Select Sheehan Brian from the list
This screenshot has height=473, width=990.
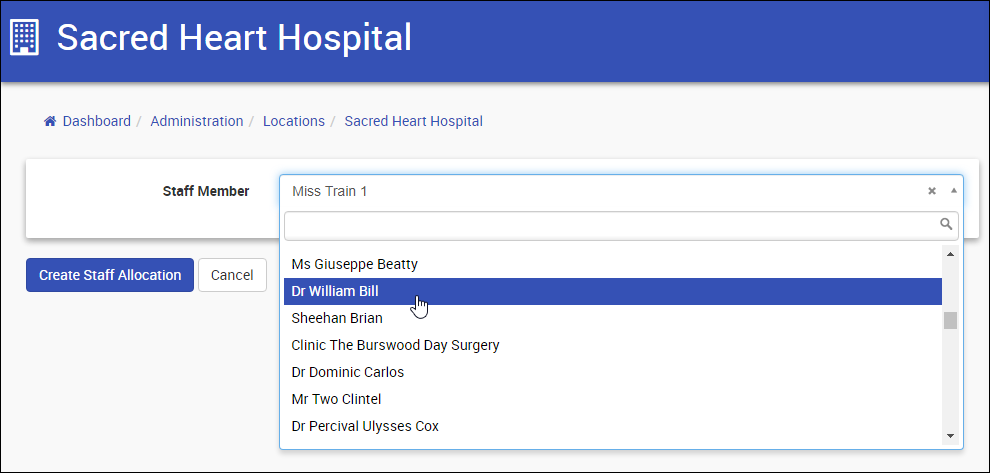(x=613, y=318)
